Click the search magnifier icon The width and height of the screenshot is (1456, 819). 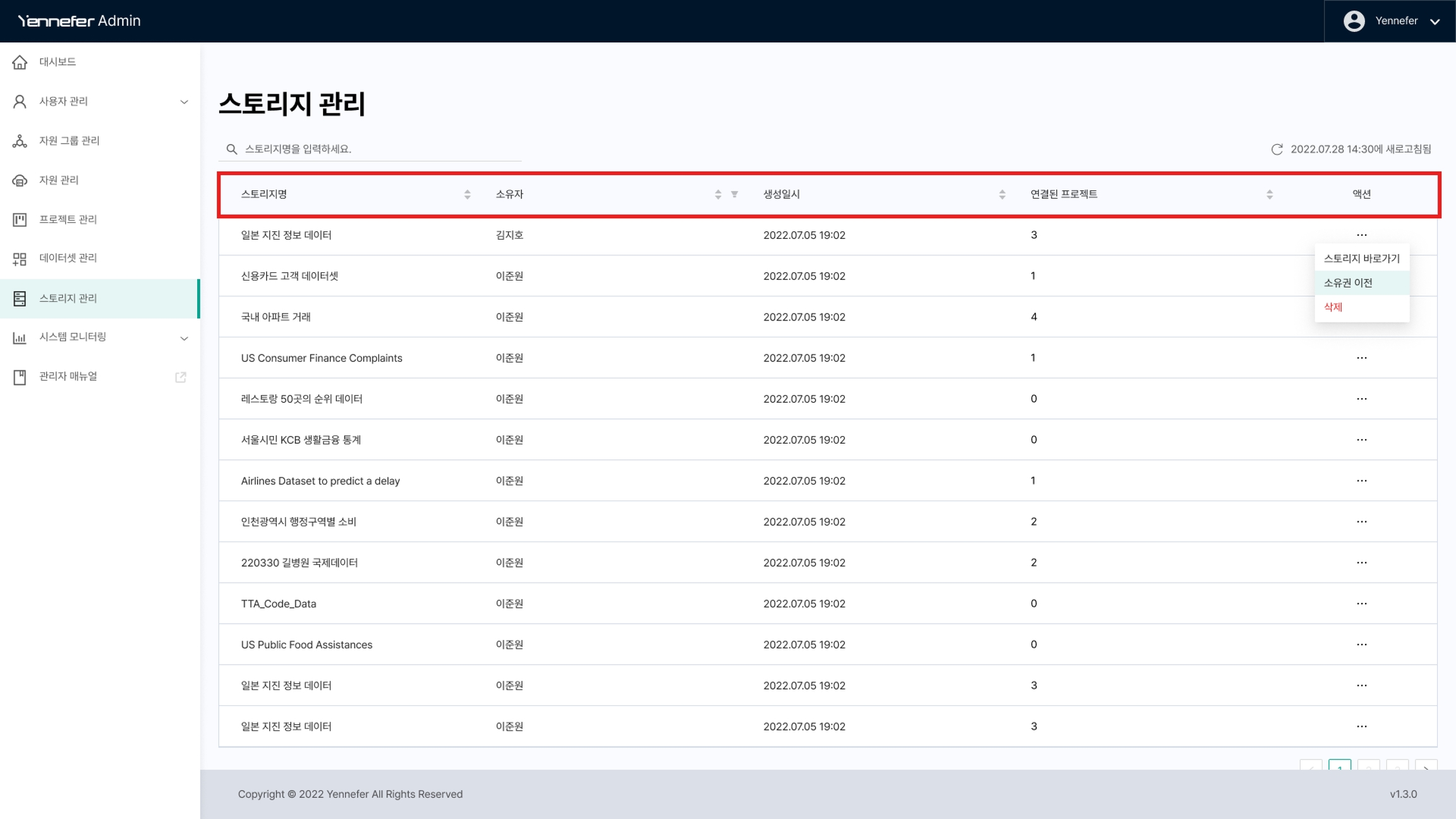point(232,149)
